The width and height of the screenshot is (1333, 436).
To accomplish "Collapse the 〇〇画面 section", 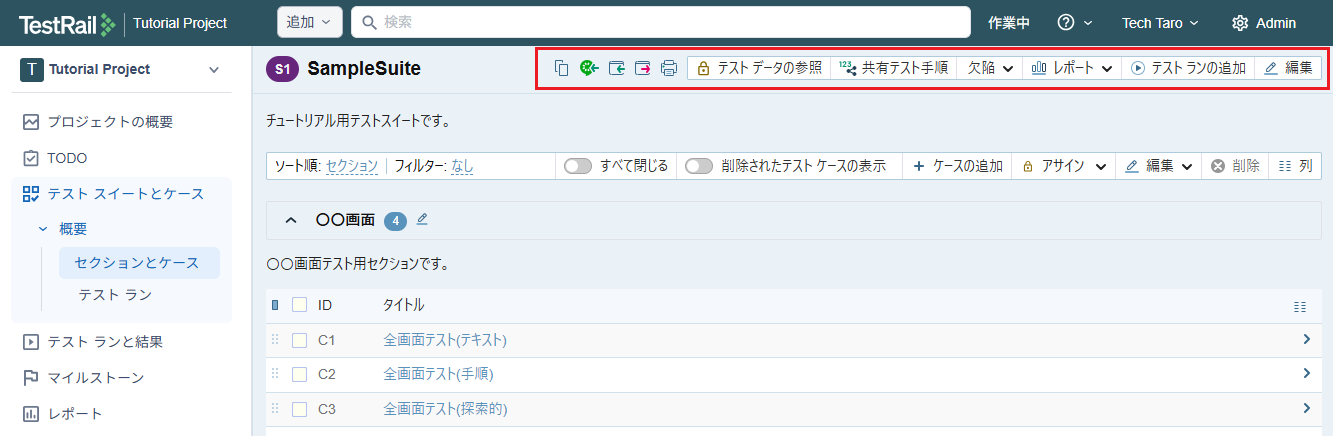I will (x=291, y=220).
